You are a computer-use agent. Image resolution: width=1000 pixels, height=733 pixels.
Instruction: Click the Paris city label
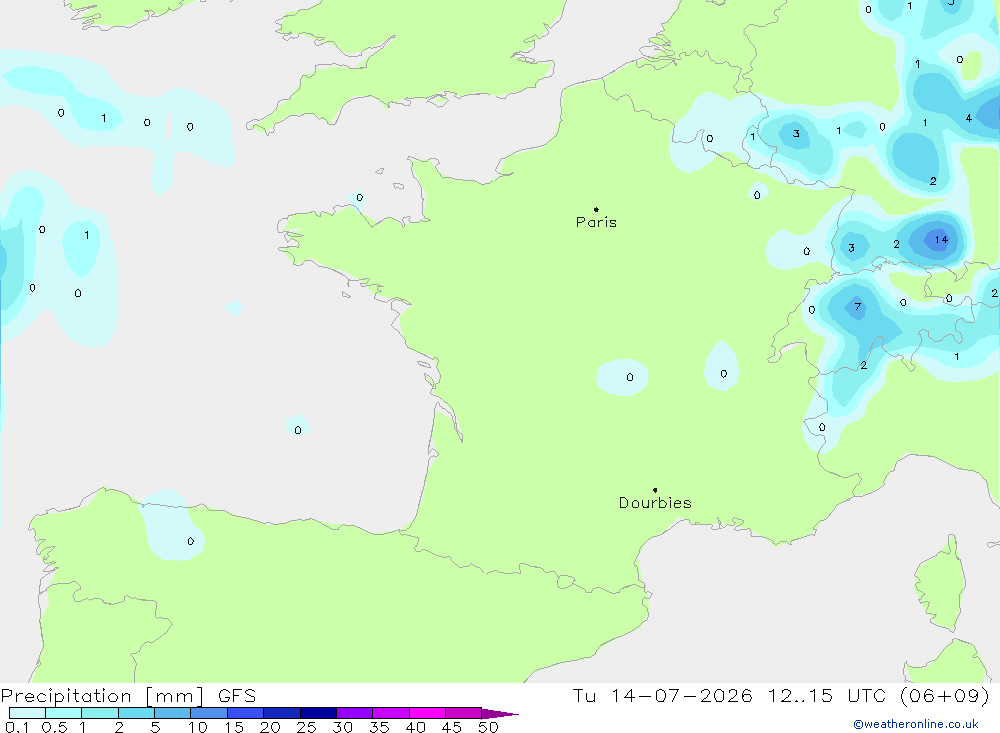tap(596, 222)
